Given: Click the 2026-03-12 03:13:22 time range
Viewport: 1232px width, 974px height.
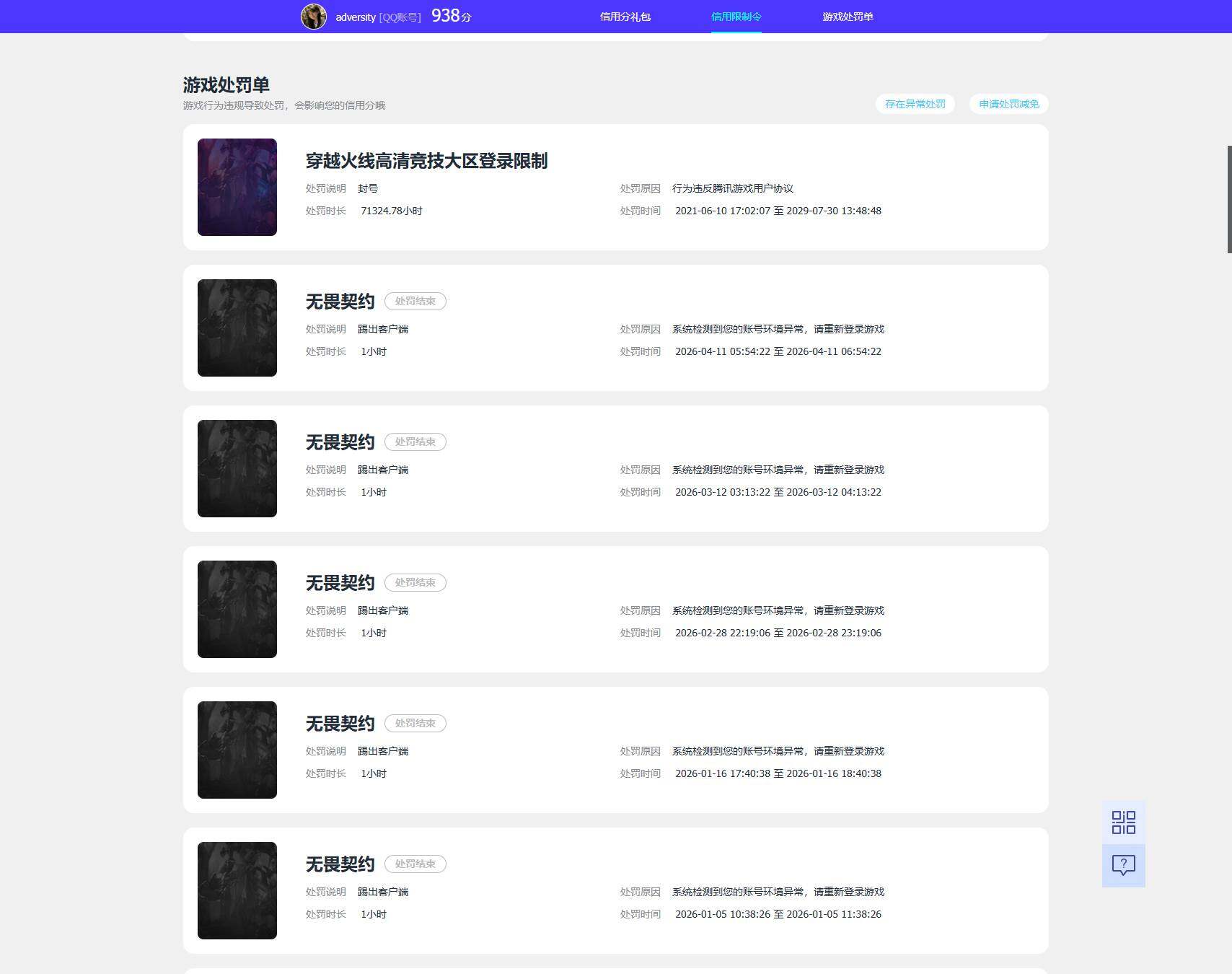Looking at the screenshot, I should pyautogui.click(x=778, y=492).
